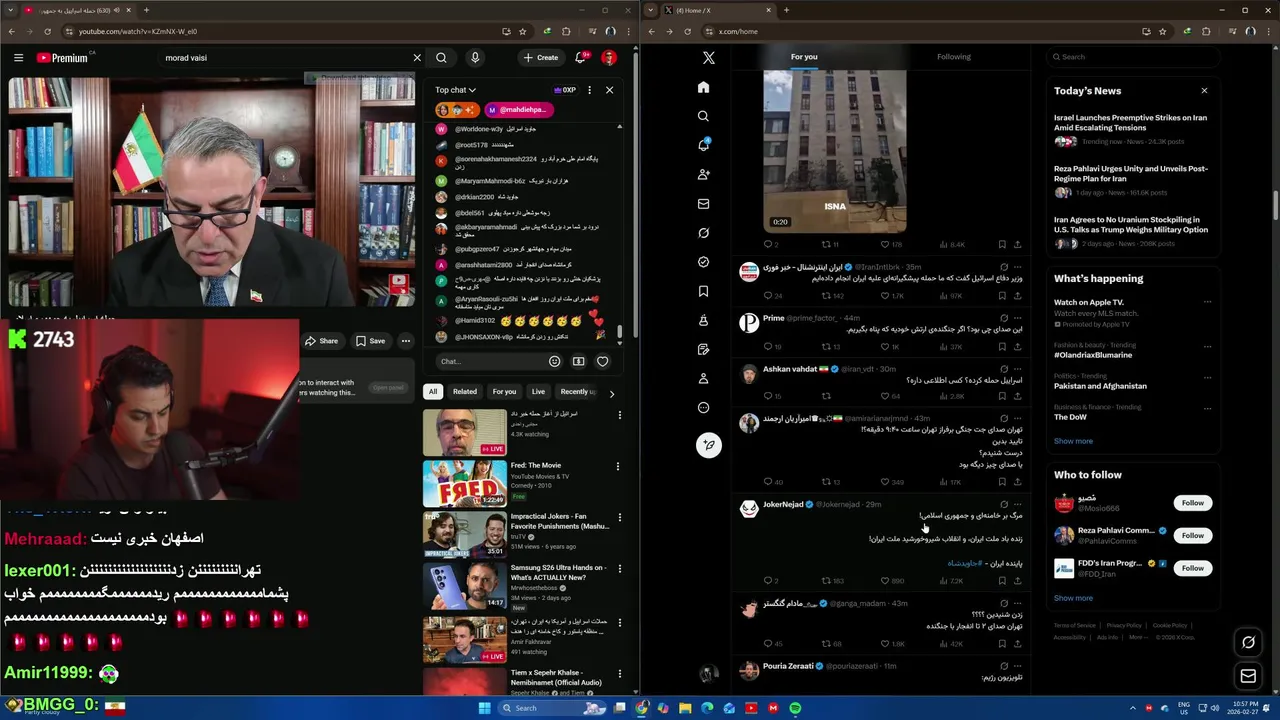Image resolution: width=1280 pixels, height=720 pixels.
Task: Click the X search input field
Action: (1133, 57)
